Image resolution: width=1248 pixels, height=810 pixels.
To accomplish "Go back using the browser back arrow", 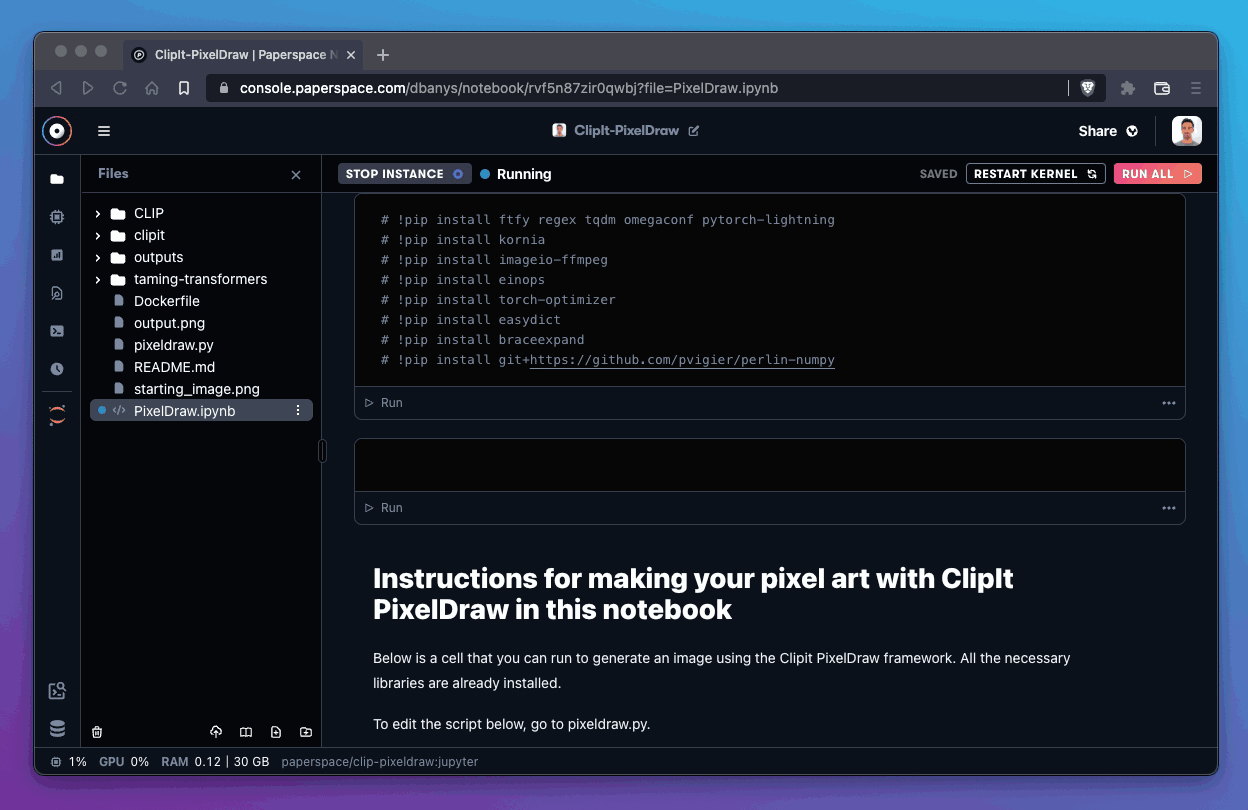I will click(x=56, y=88).
